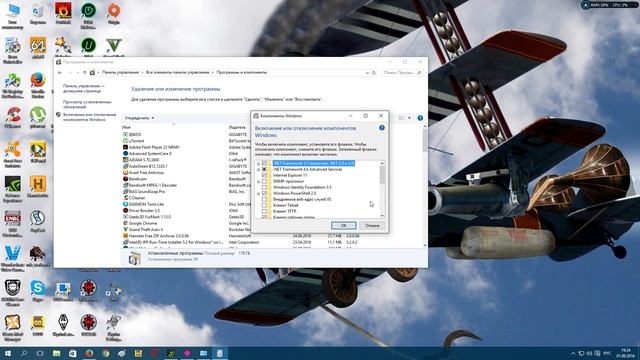The width and height of the screenshot is (640, 360).
Task: Click the Windows Components list scrollbar thumb
Action: (x=382, y=175)
